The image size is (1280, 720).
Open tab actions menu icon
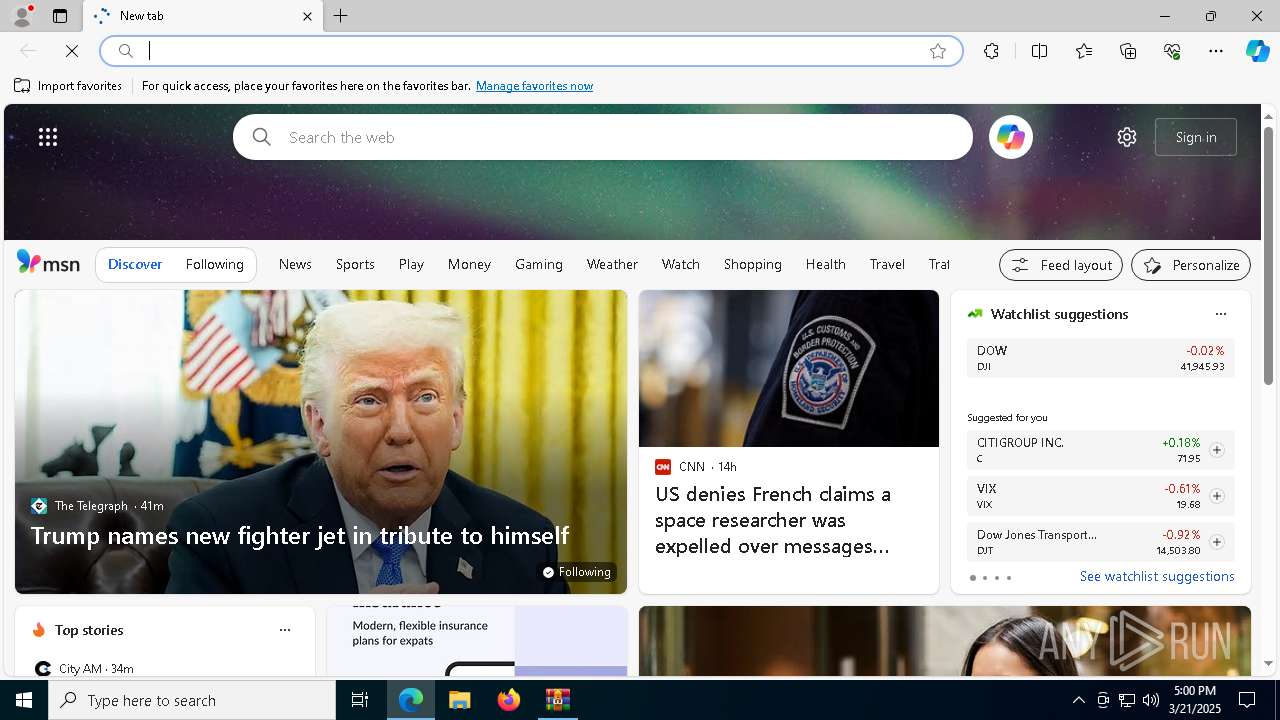pos(60,16)
